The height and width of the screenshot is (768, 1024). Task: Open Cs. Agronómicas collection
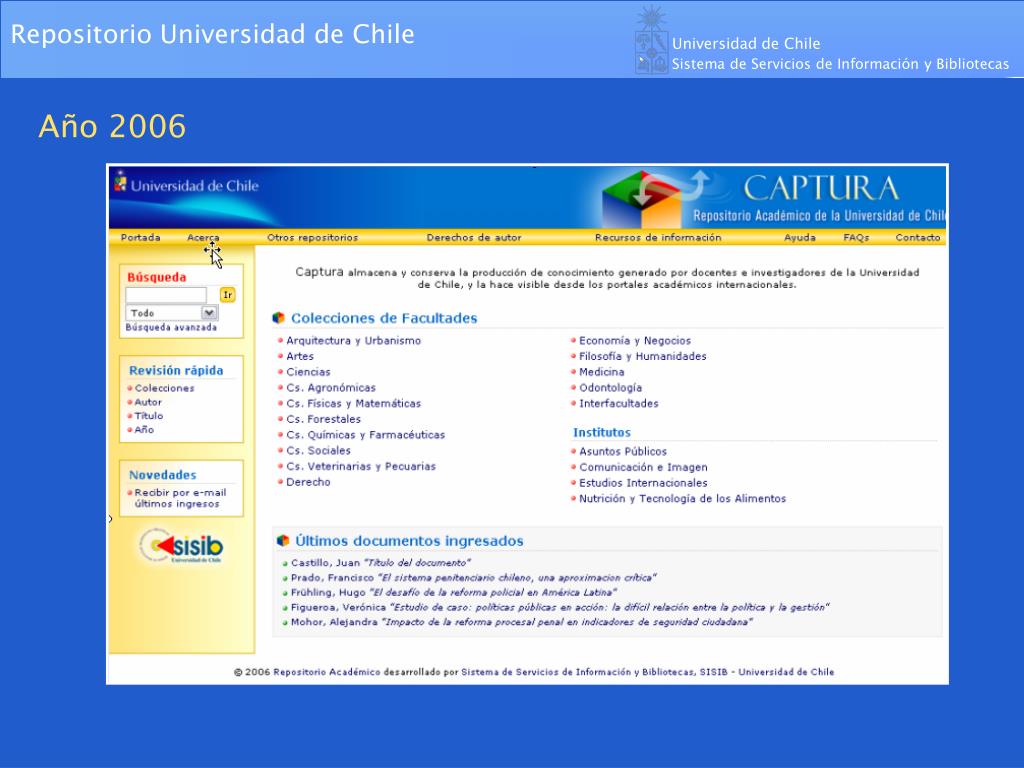coord(330,388)
